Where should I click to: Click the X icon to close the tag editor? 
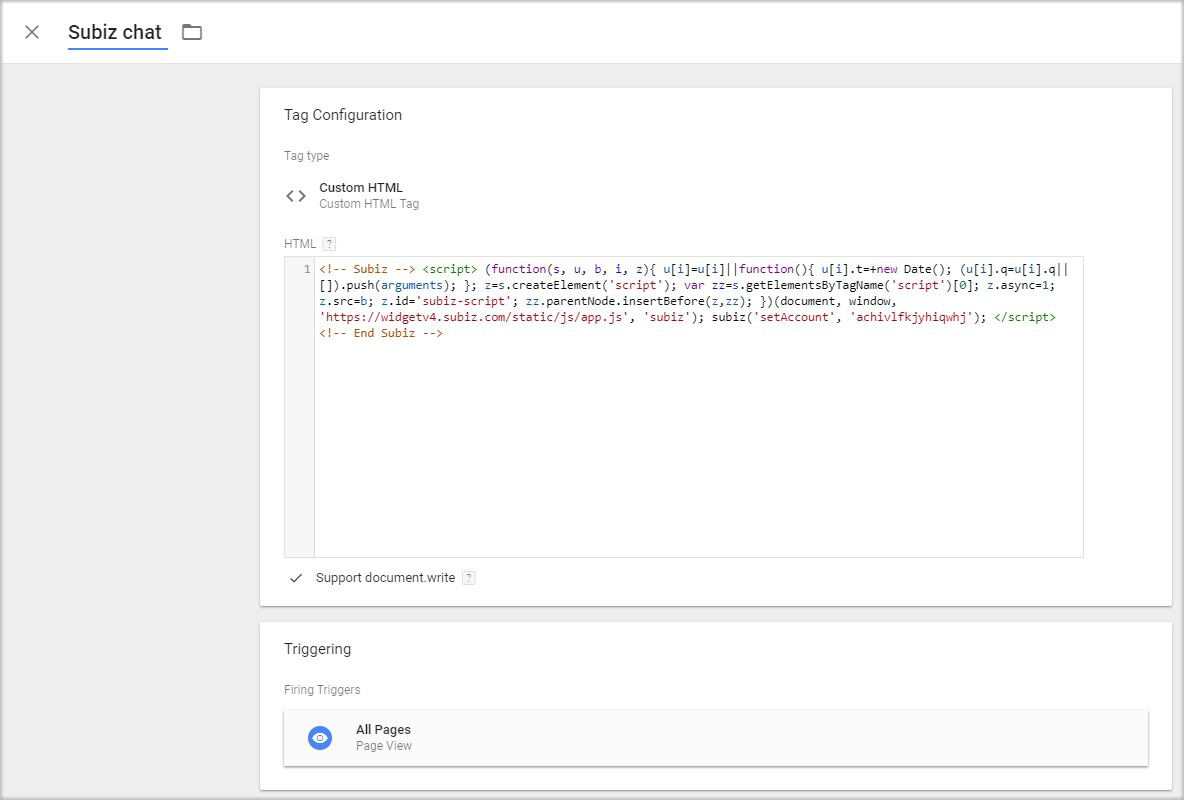point(31,32)
